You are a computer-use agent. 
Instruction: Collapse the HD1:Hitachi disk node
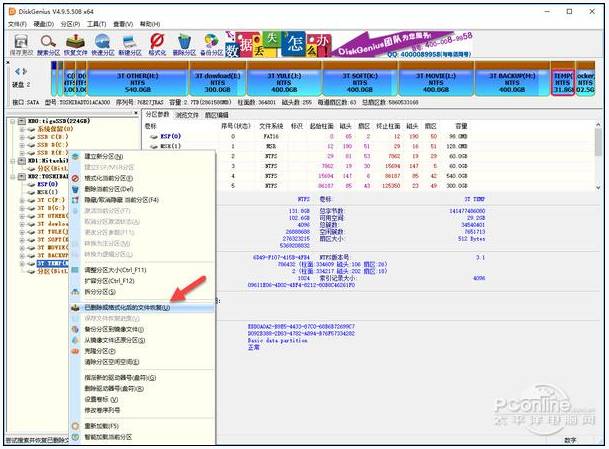click(13, 161)
